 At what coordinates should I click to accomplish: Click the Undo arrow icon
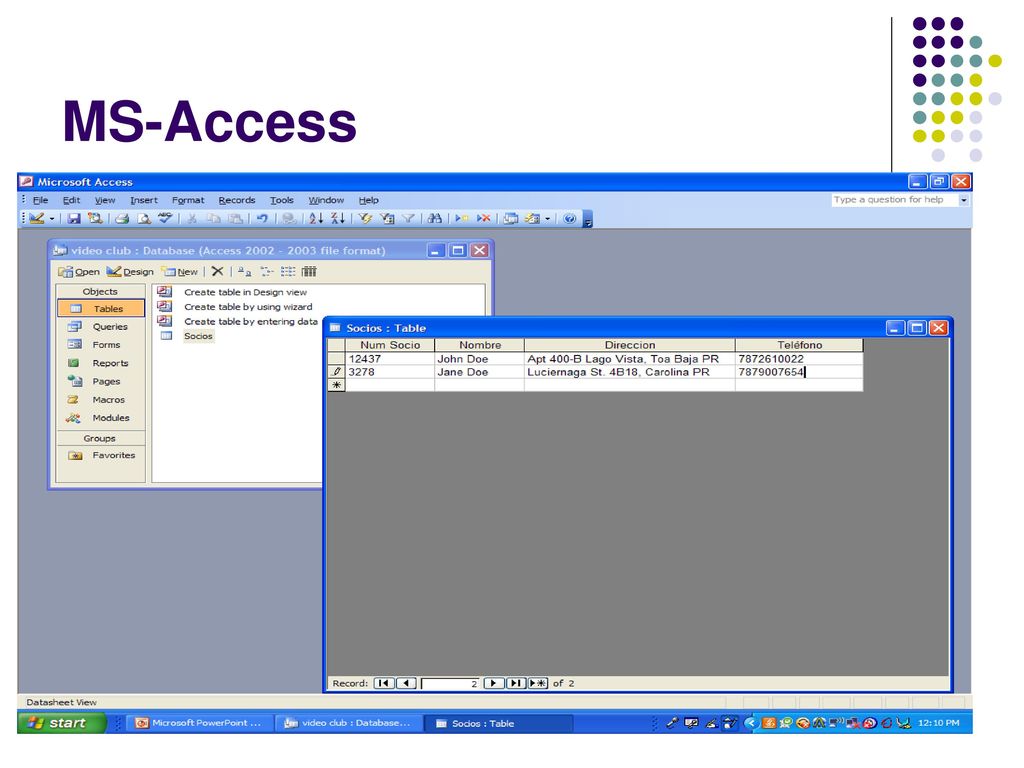(x=262, y=219)
